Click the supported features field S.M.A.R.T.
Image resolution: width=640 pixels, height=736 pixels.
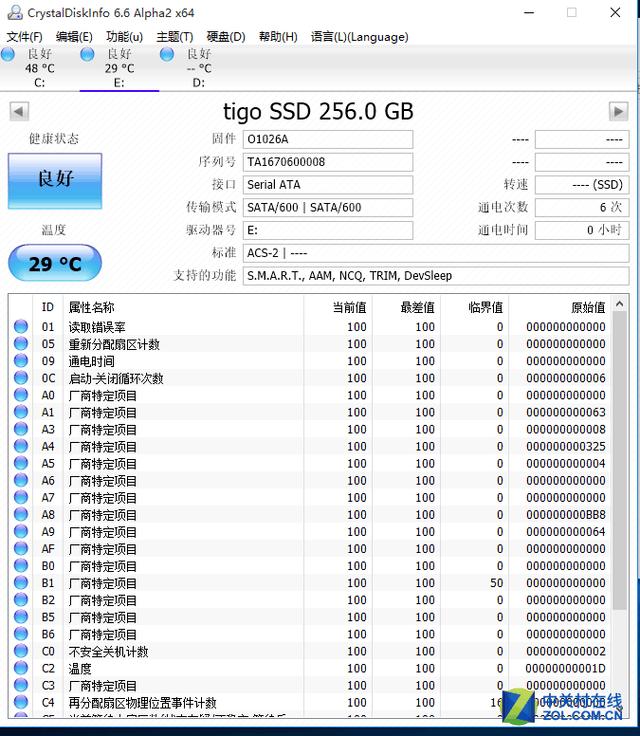[x=436, y=276]
